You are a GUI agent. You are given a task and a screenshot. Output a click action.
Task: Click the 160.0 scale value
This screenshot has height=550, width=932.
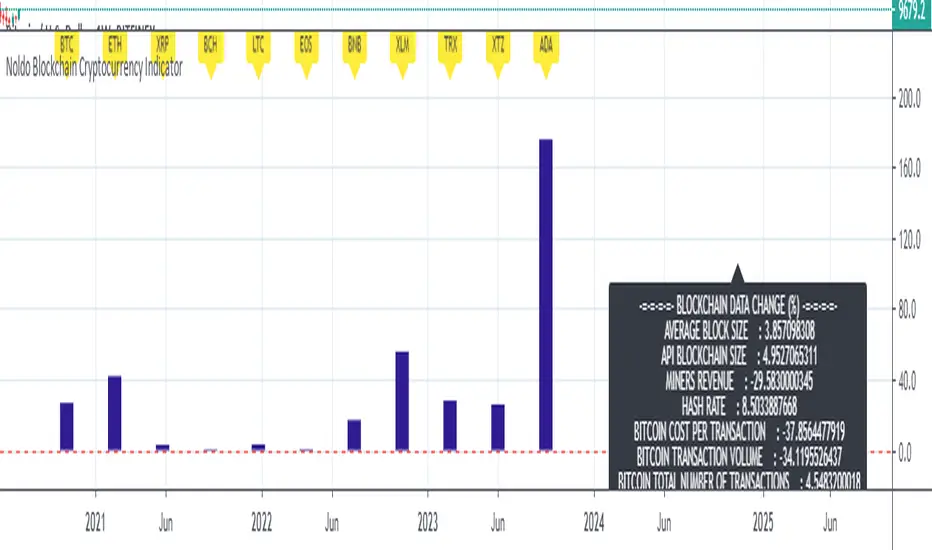point(909,169)
